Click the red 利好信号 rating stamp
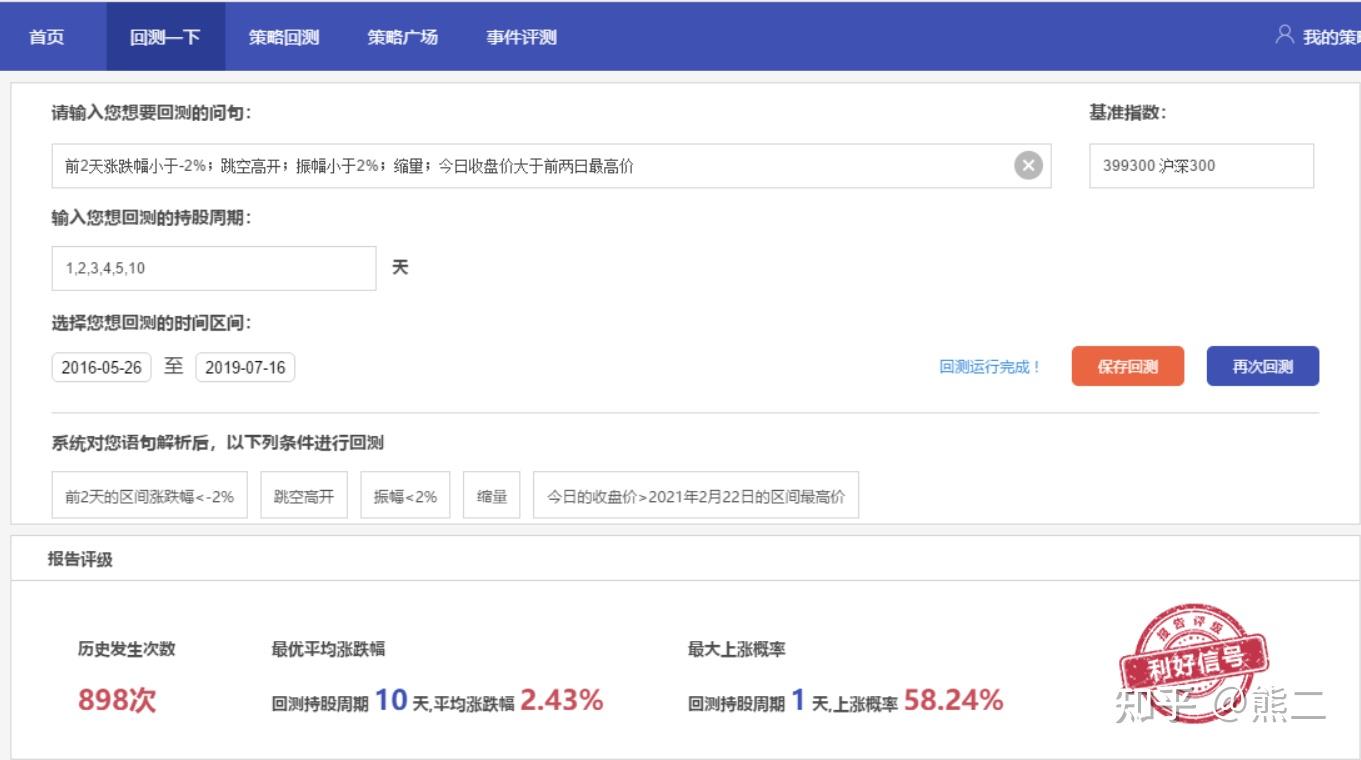1361x760 pixels. [x=1196, y=663]
